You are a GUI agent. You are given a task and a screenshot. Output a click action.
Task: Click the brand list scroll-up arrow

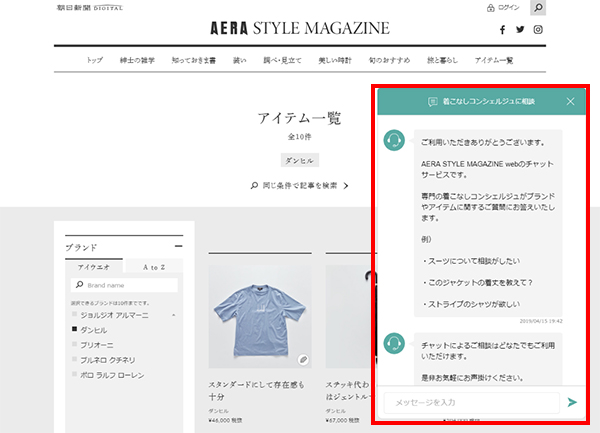point(174,315)
